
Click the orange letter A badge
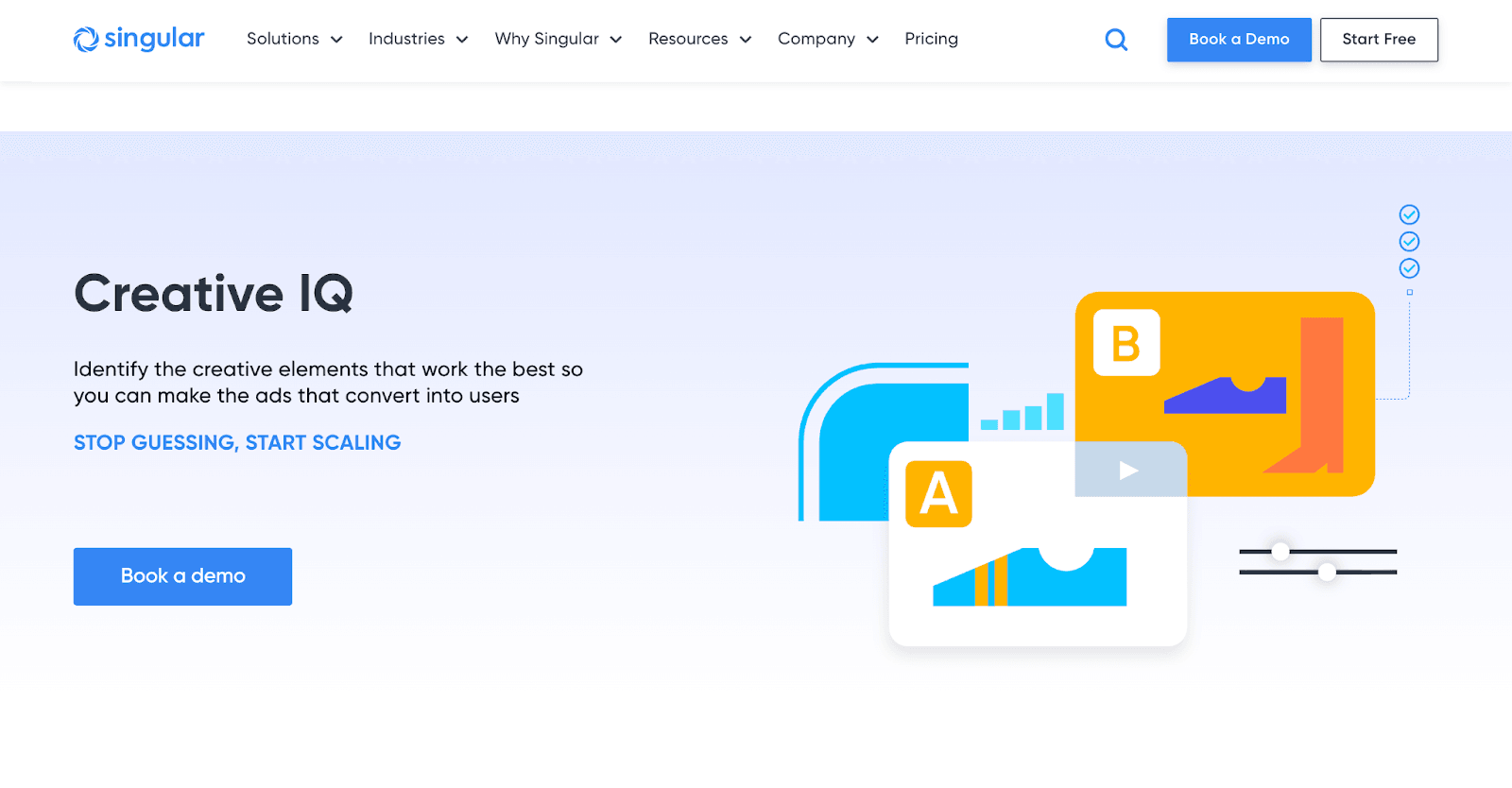(x=938, y=493)
